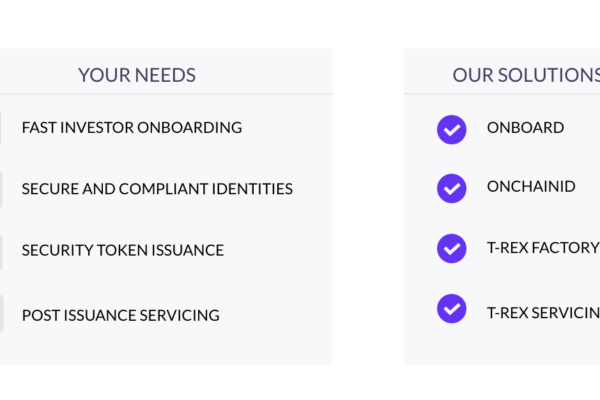Click the SECURE AND COMPLIANT IDENTITIES need
The height and width of the screenshot is (400, 600).
pos(157,189)
